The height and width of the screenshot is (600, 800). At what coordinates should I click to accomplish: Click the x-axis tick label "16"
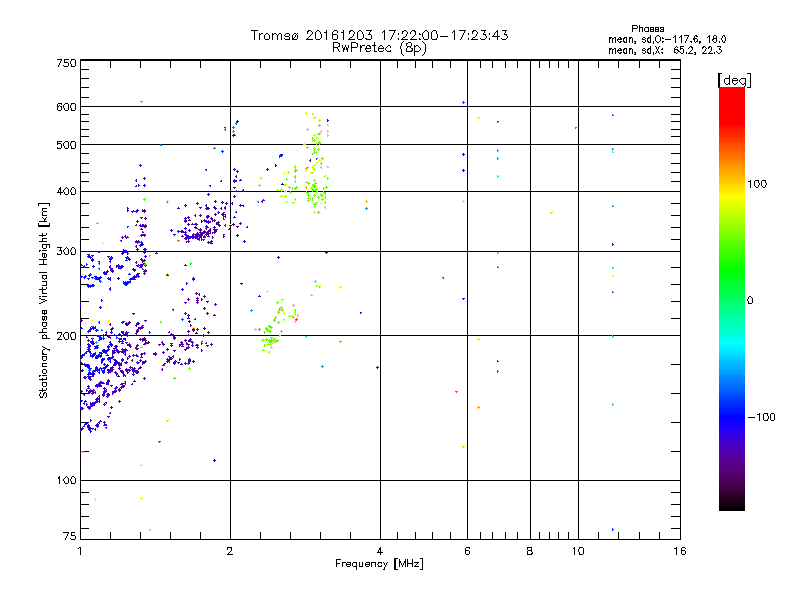680,551
